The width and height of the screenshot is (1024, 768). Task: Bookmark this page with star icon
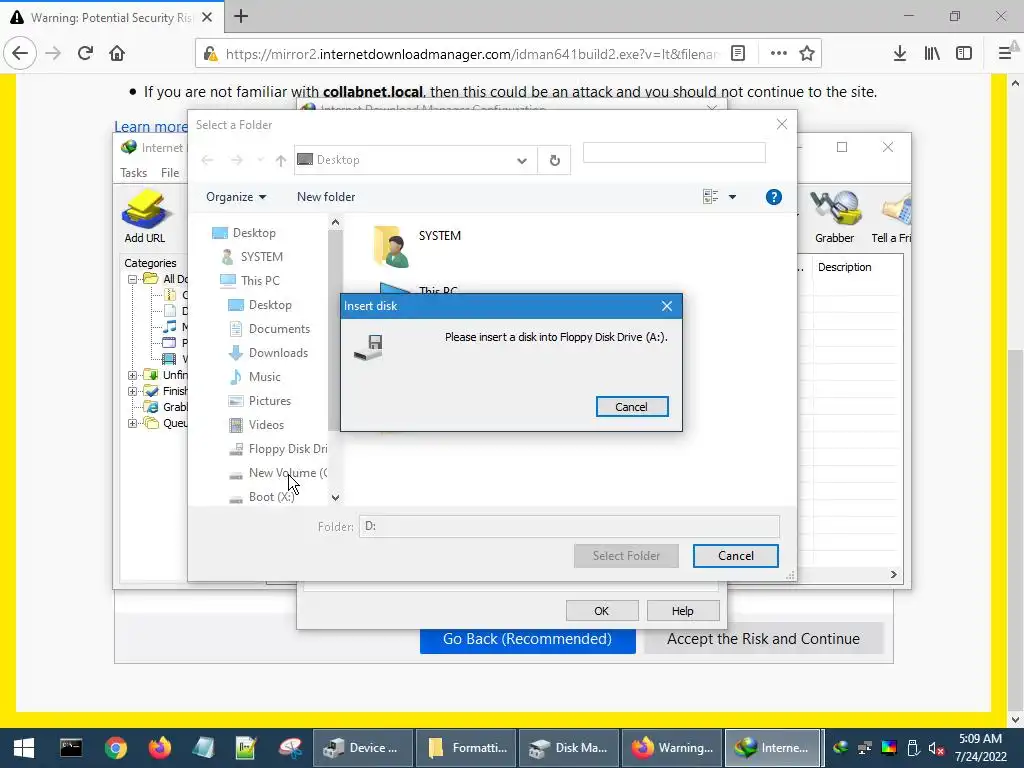tap(807, 54)
